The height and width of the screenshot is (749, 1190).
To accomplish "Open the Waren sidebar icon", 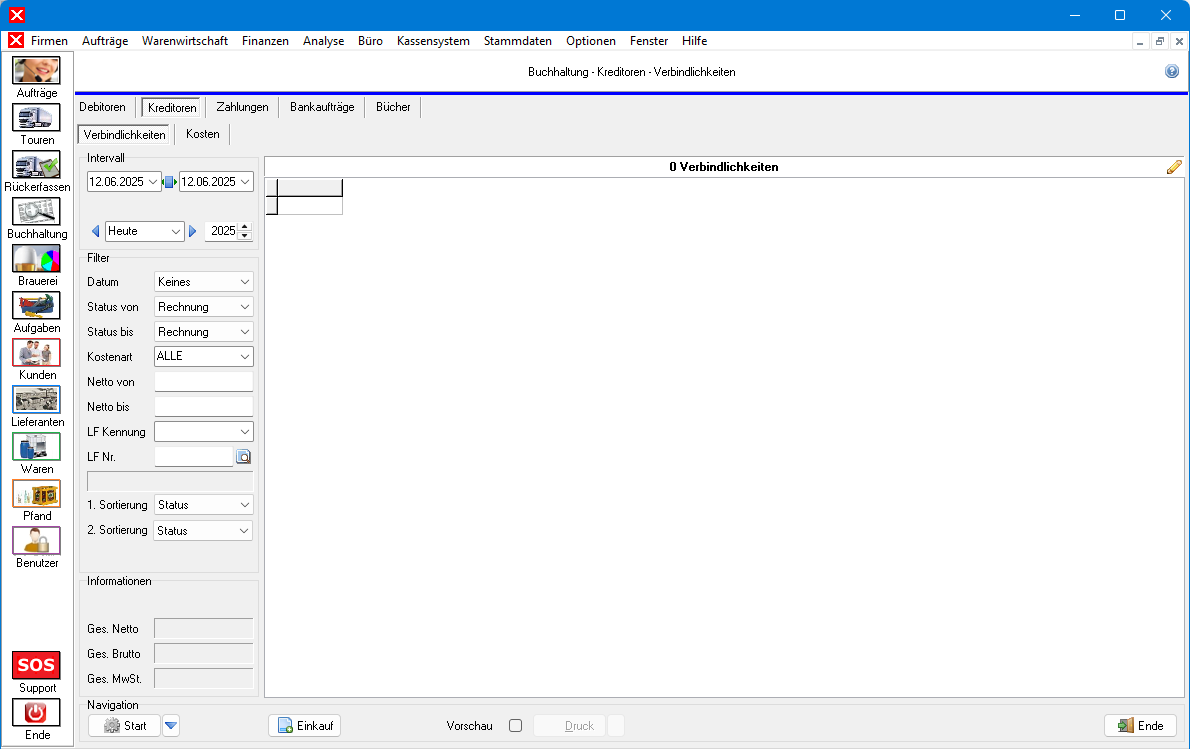I will coord(36,447).
